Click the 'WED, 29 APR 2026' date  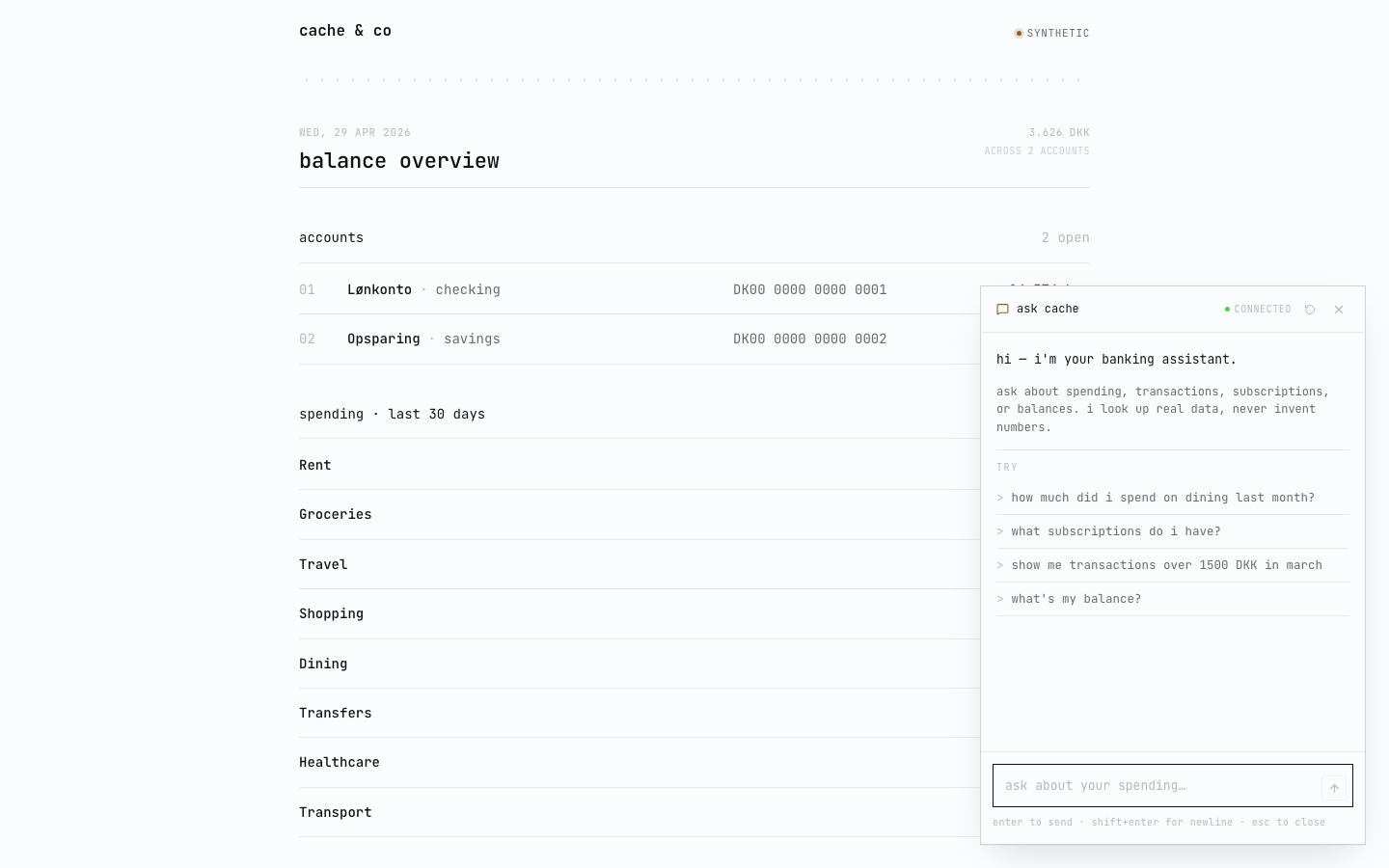tap(355, 132)
